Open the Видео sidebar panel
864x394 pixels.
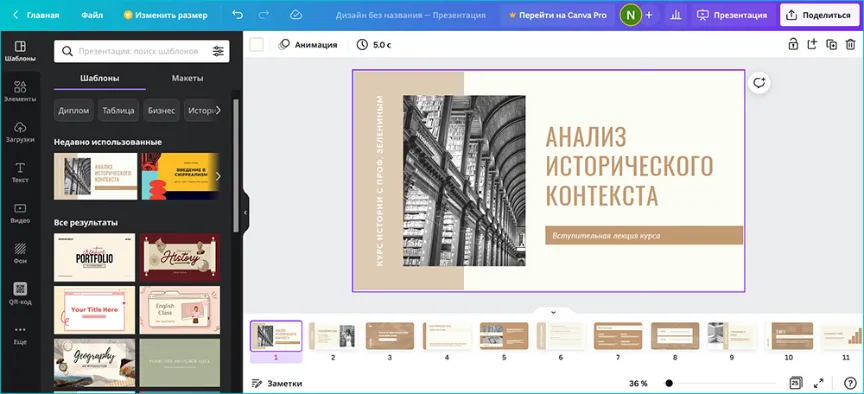[x=20, y=213]
